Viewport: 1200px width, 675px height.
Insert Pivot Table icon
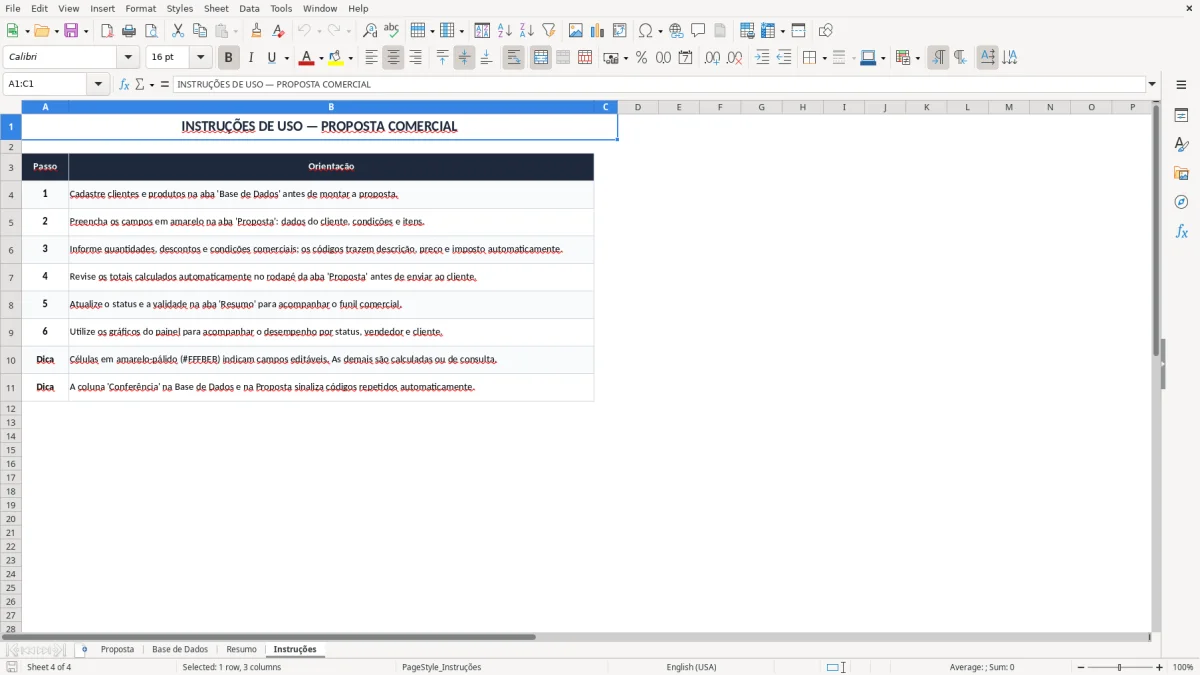pyautogui.click(x=620, y=31)
